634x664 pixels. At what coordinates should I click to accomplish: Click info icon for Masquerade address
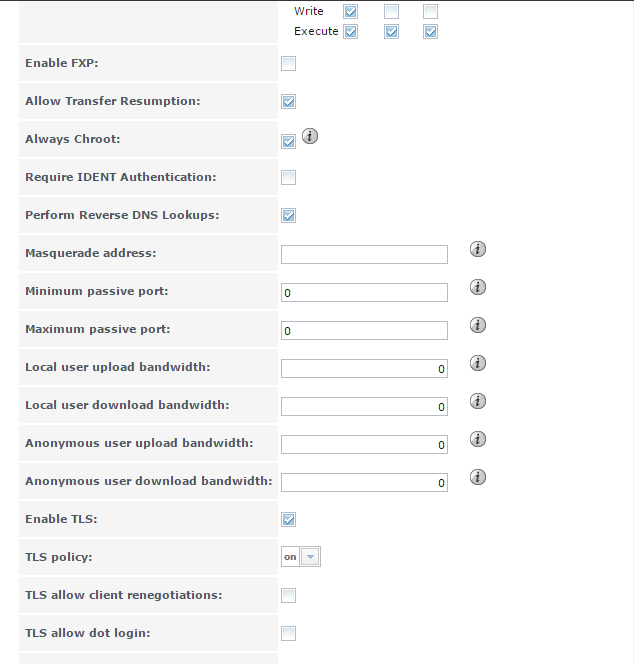478,249
